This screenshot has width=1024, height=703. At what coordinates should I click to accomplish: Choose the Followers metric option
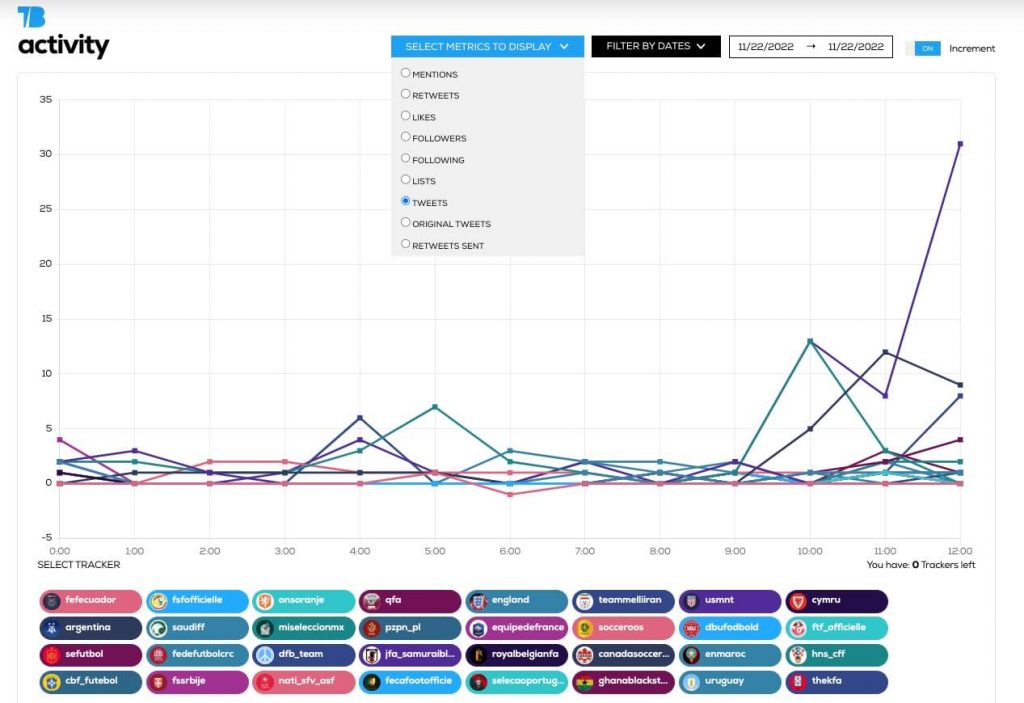tap(406, 137)
